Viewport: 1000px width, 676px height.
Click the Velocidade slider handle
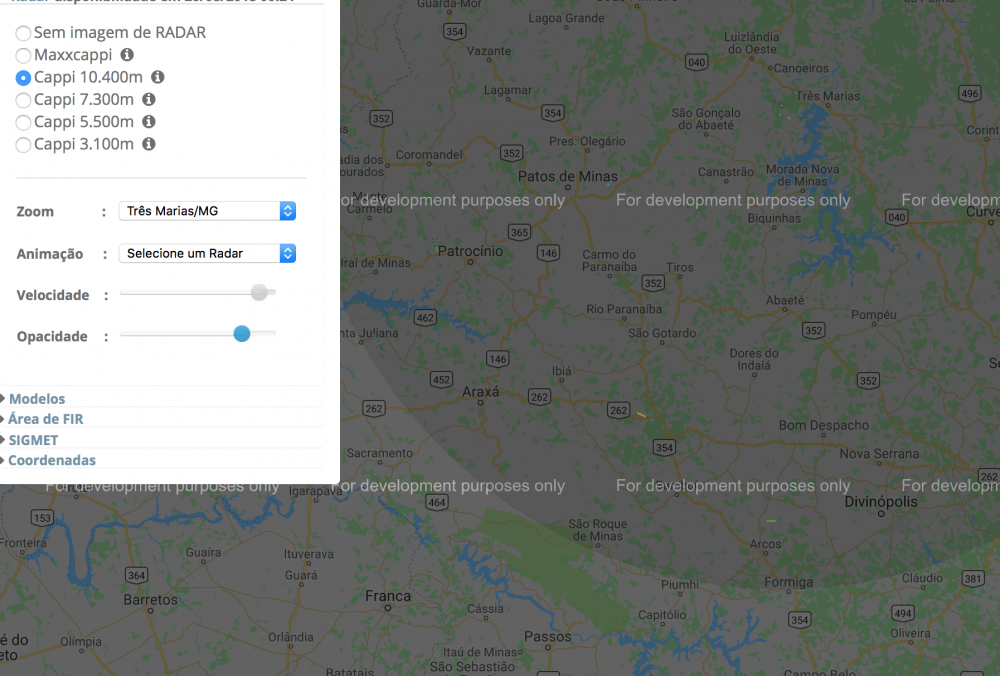tap(260, 292)
